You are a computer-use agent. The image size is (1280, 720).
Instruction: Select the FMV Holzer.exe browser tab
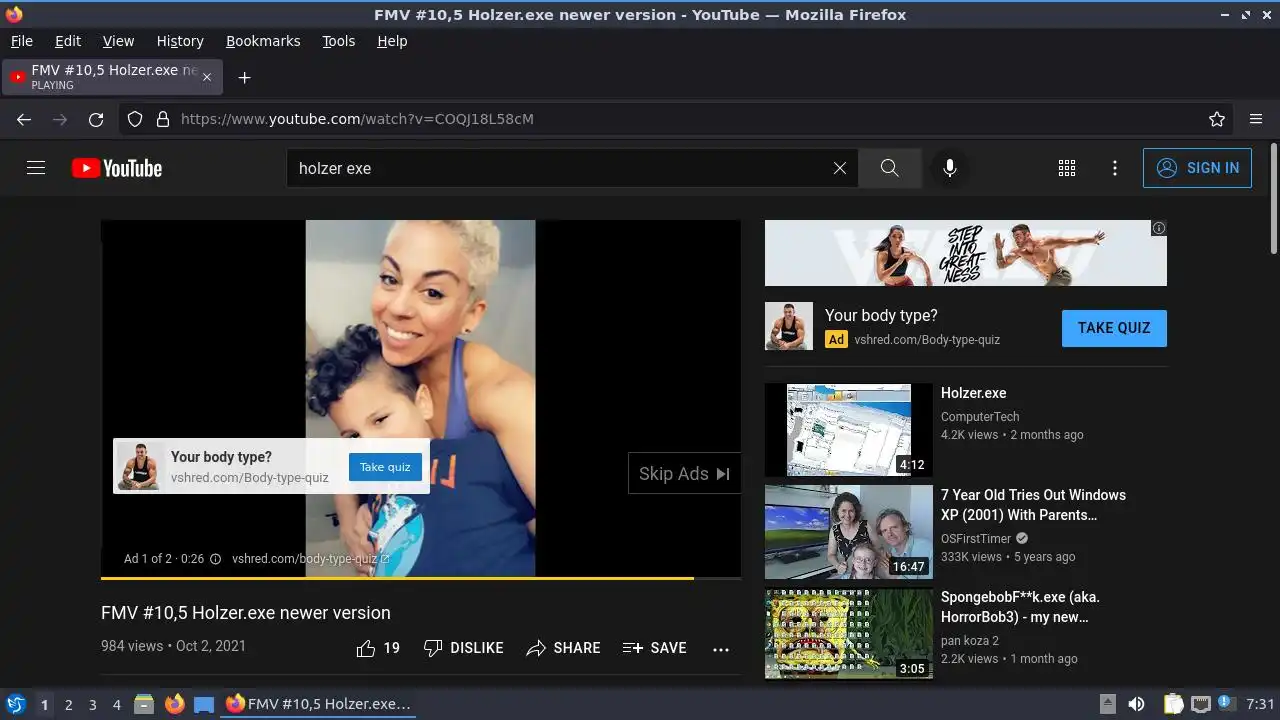pos(113,77)
